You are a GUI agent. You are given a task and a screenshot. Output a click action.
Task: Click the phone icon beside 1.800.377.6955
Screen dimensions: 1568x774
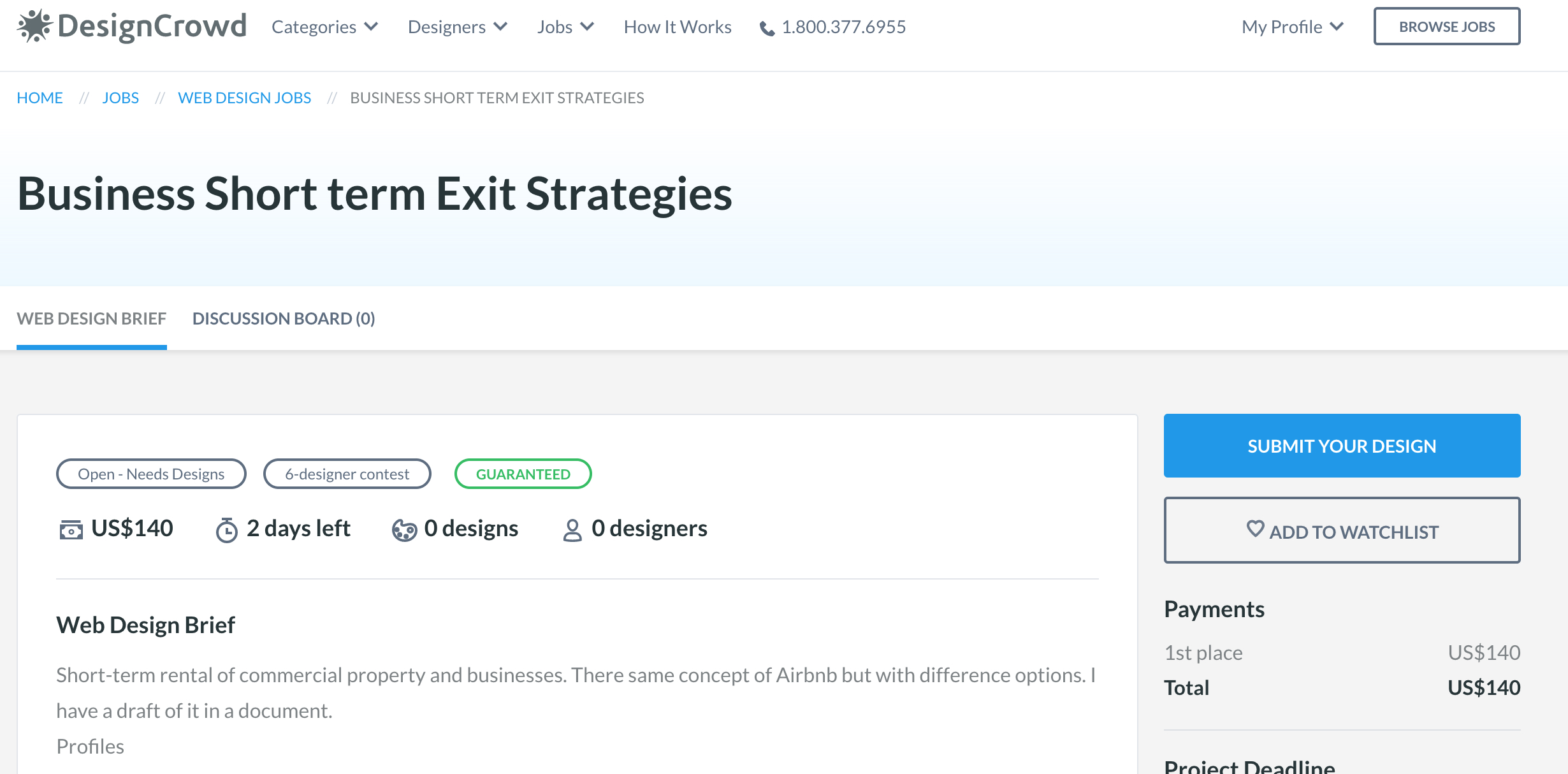pyautogui.click(x=767, y=29)
